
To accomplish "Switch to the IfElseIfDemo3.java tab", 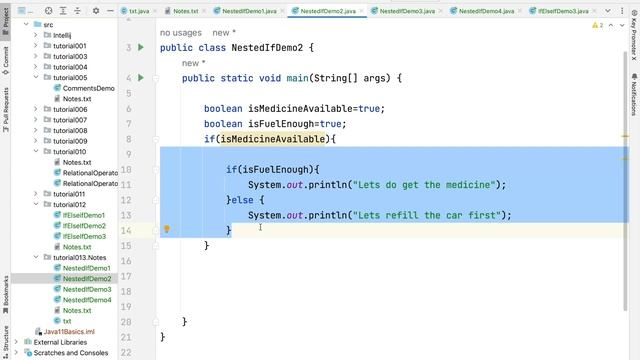I will coord(563,11).
